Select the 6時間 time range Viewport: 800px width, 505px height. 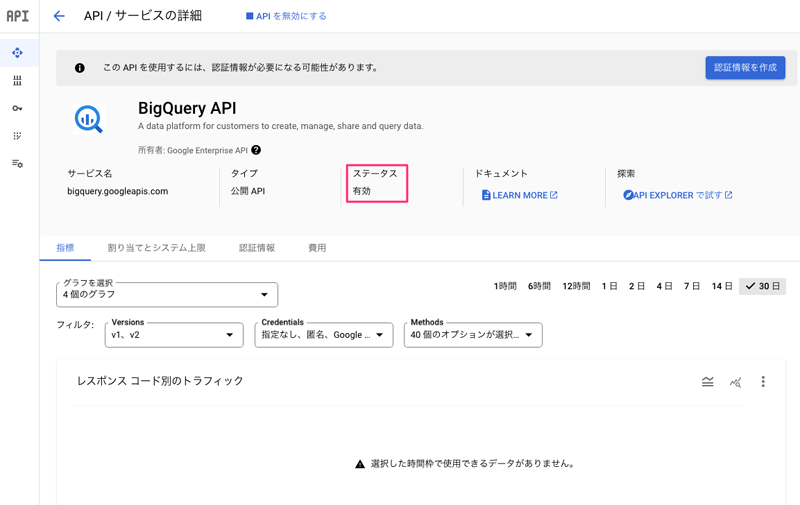coord(539,286)
